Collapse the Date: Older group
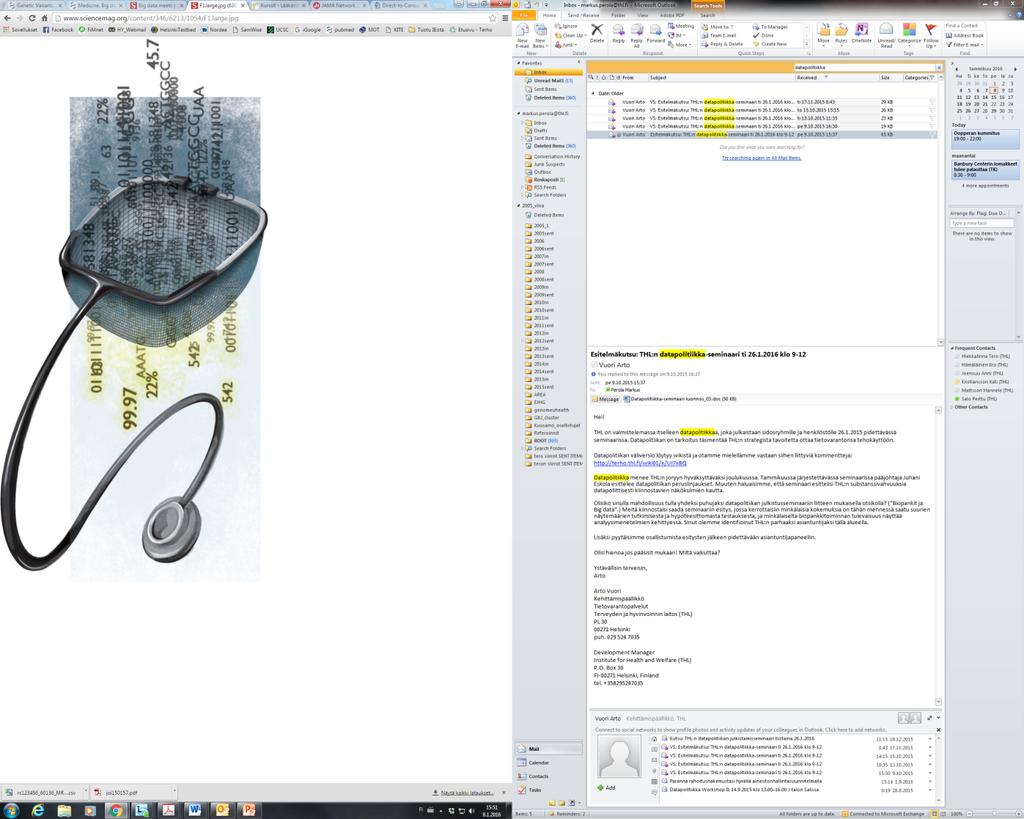1024x819 pixels. click(593, 93)
